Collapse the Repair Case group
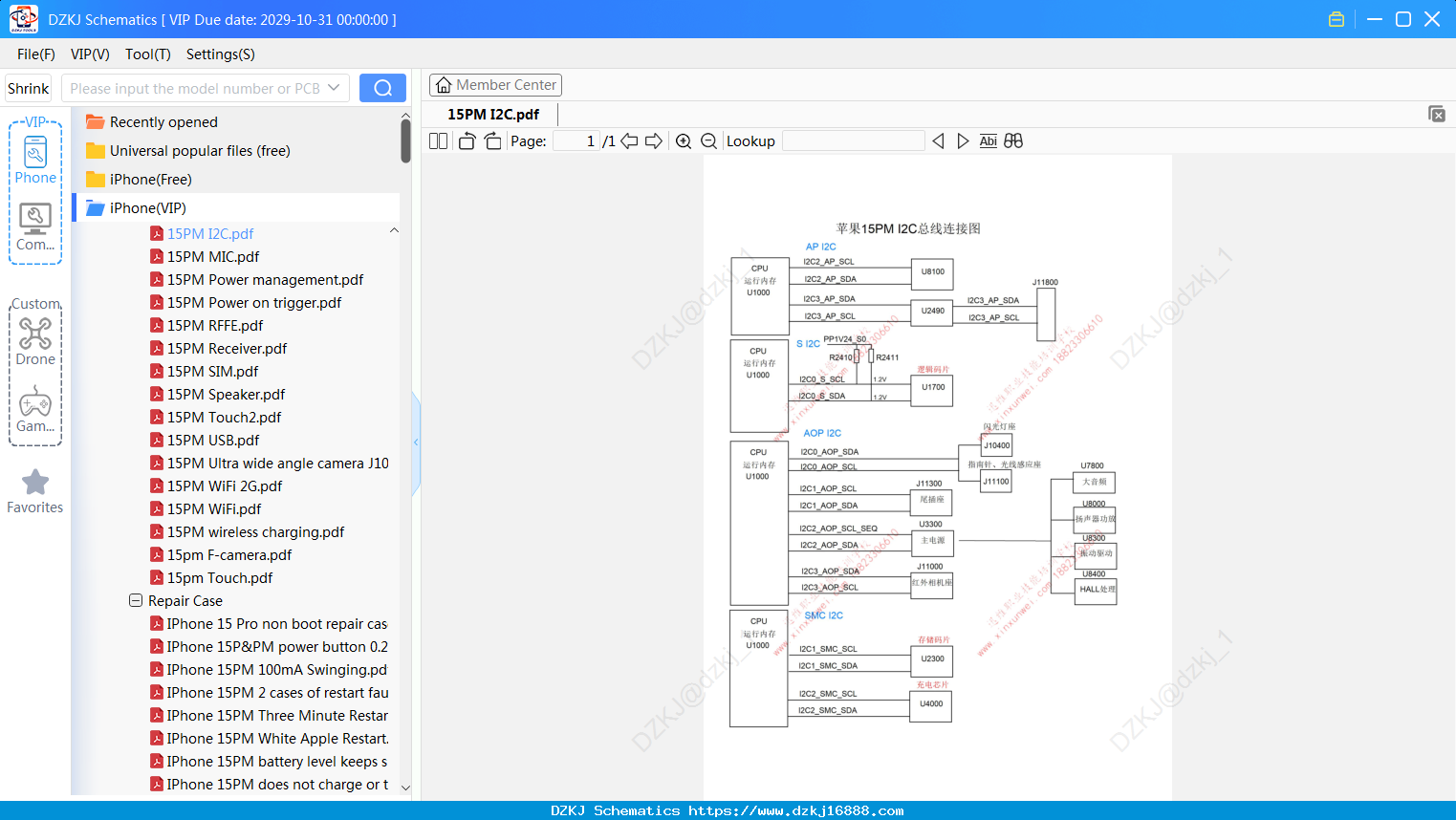 [136, 601]
